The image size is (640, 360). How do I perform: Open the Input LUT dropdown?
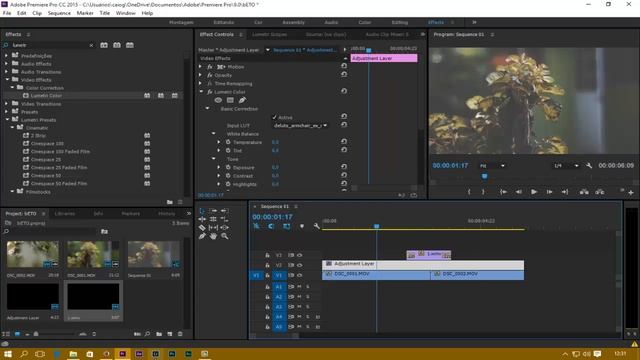(x=300, y=126)
